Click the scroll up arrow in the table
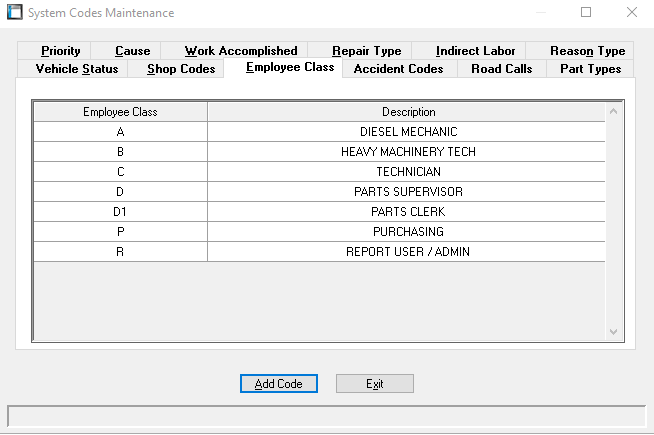This screenshot has height=435, width=654. click(x=614, y=111)
